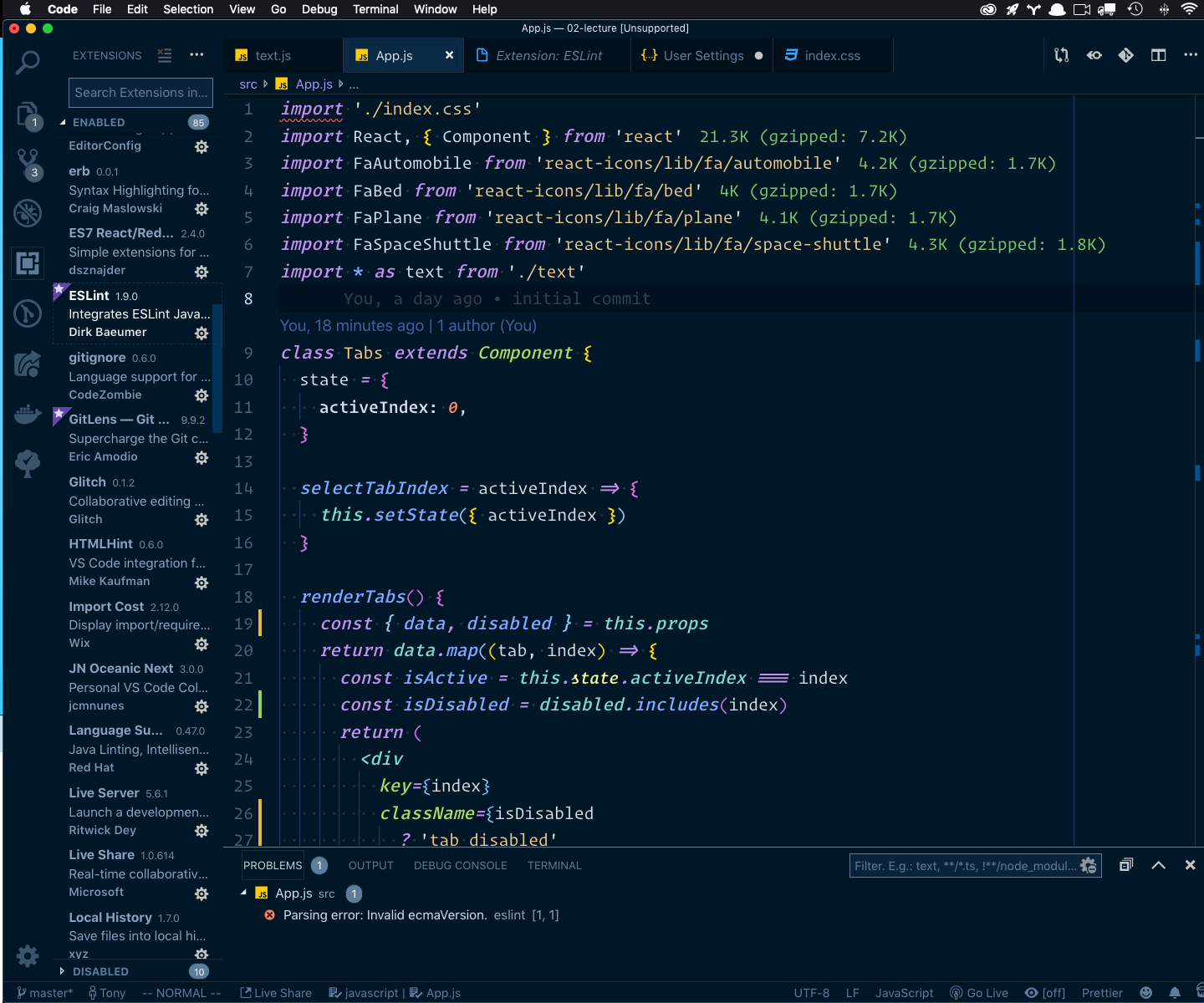Viewport: 1204px width, 1003px height.
Task: Open the Docker panel in the activity bar
Action: (x=28, y=414)
